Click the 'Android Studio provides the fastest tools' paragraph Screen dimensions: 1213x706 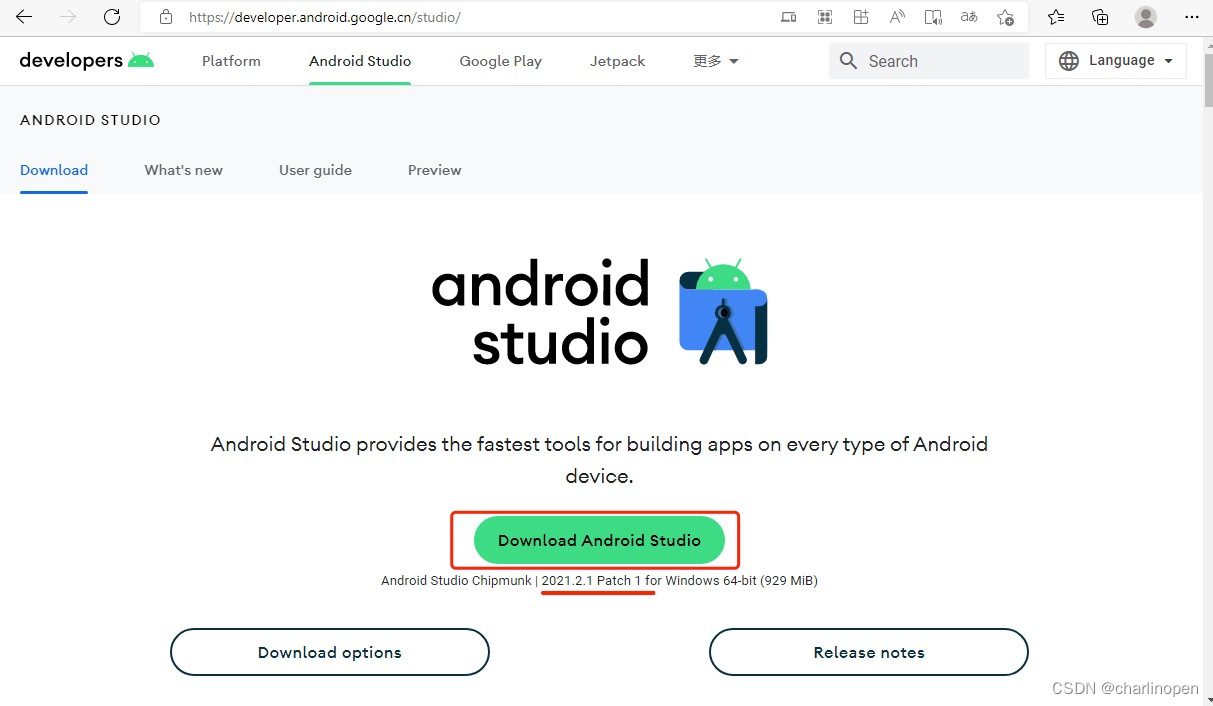[x=599, y=460]
